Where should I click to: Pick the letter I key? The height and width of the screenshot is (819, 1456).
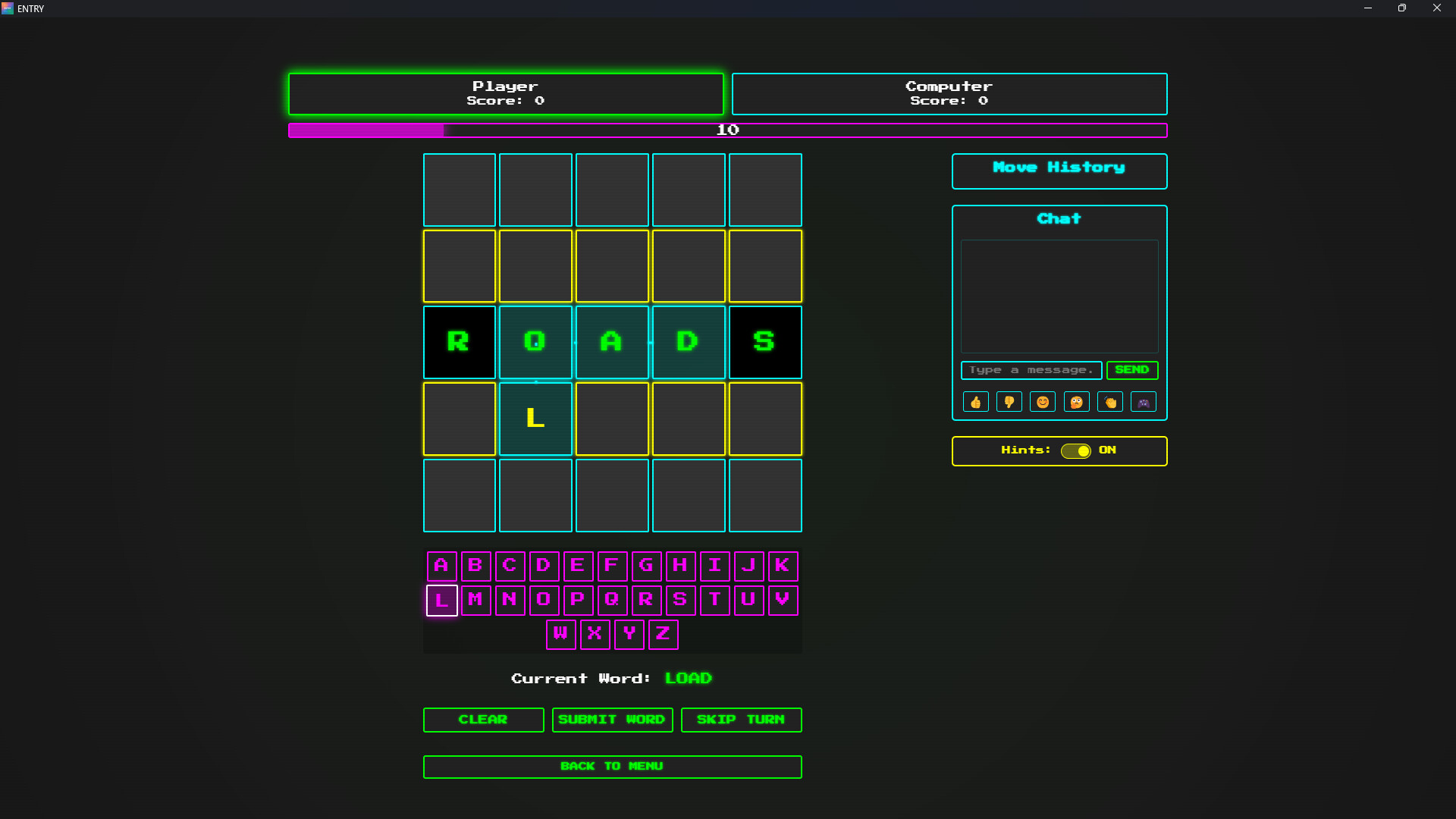tap(715, 566)
